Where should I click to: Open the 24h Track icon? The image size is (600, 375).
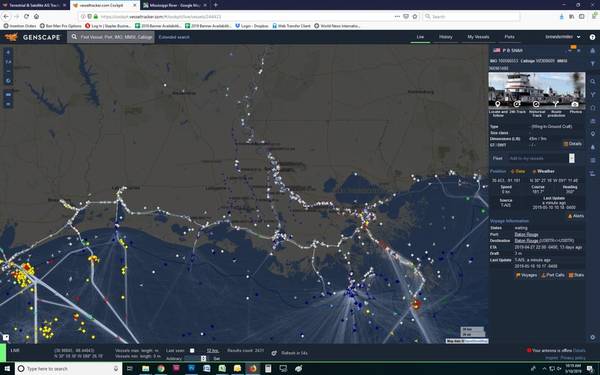[517, 104]
